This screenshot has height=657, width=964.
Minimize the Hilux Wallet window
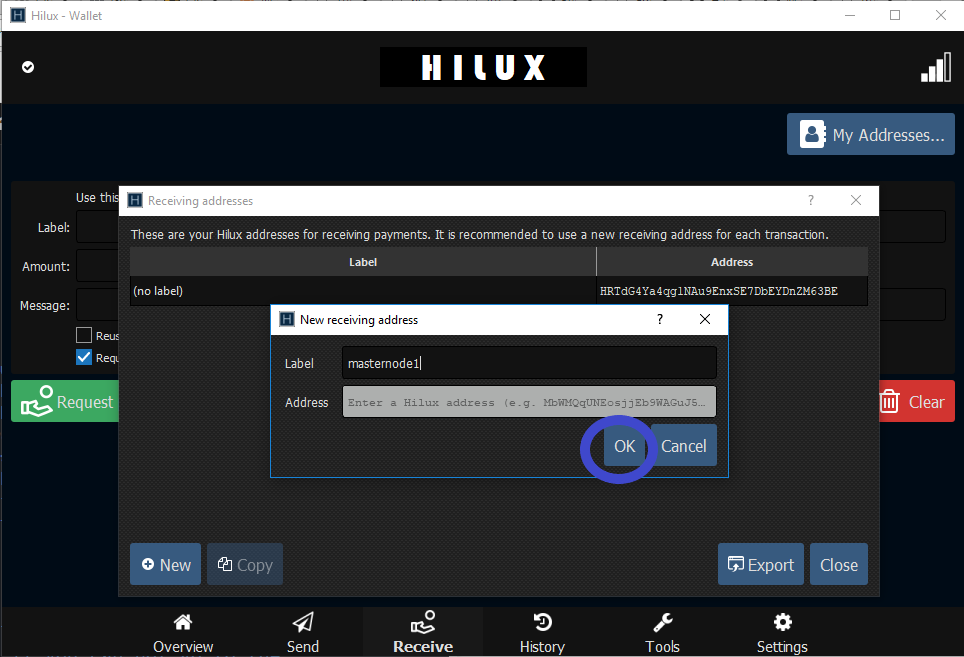point(850,15)
